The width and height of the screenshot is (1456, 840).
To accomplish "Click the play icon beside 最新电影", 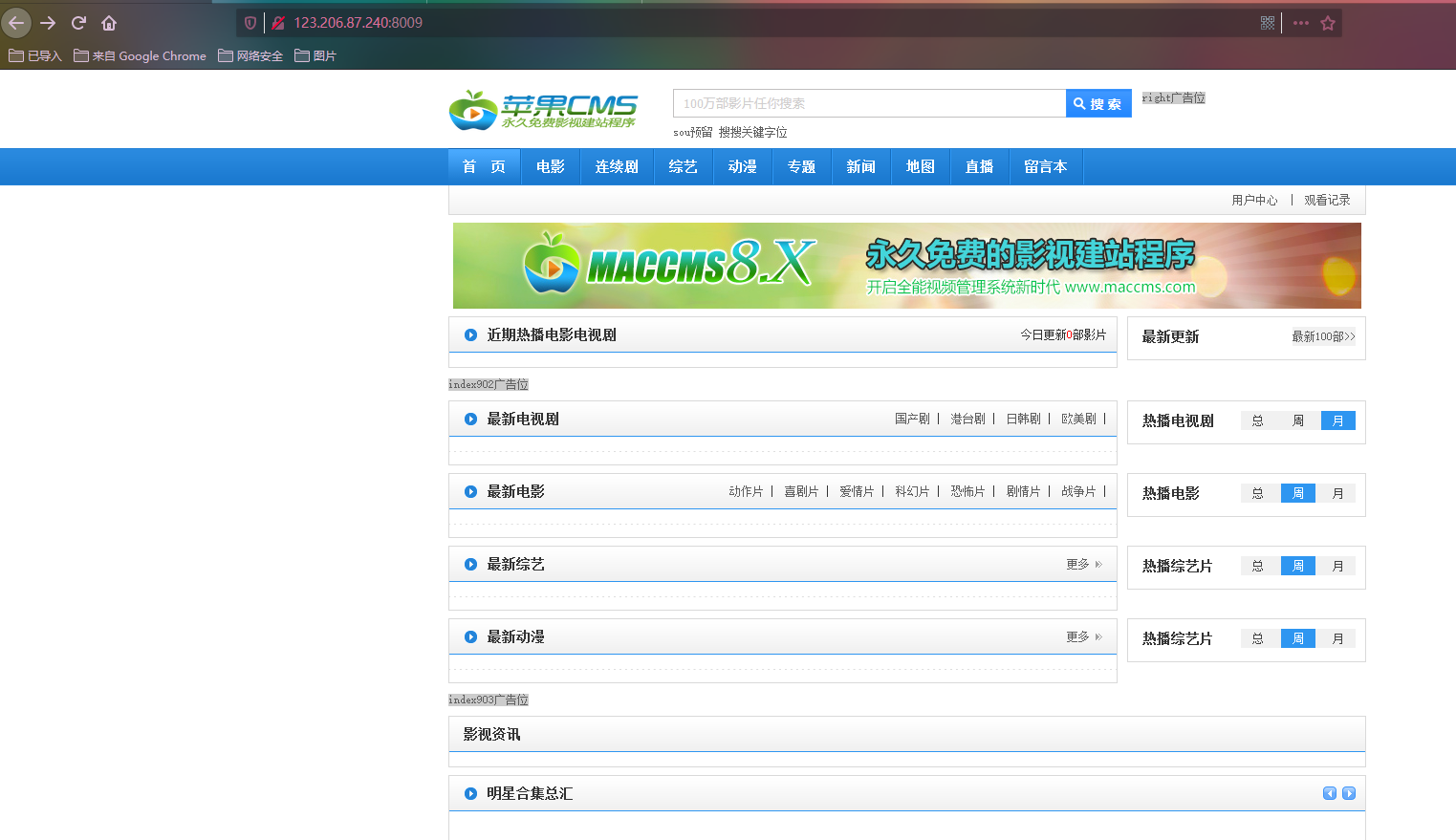I will [x=470, y=491].
